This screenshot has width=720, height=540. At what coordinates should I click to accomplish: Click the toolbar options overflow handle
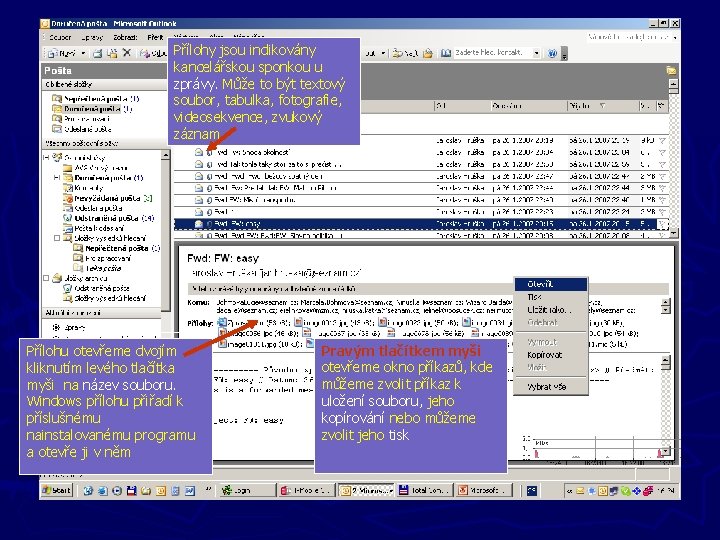click(x=564, y=54)
